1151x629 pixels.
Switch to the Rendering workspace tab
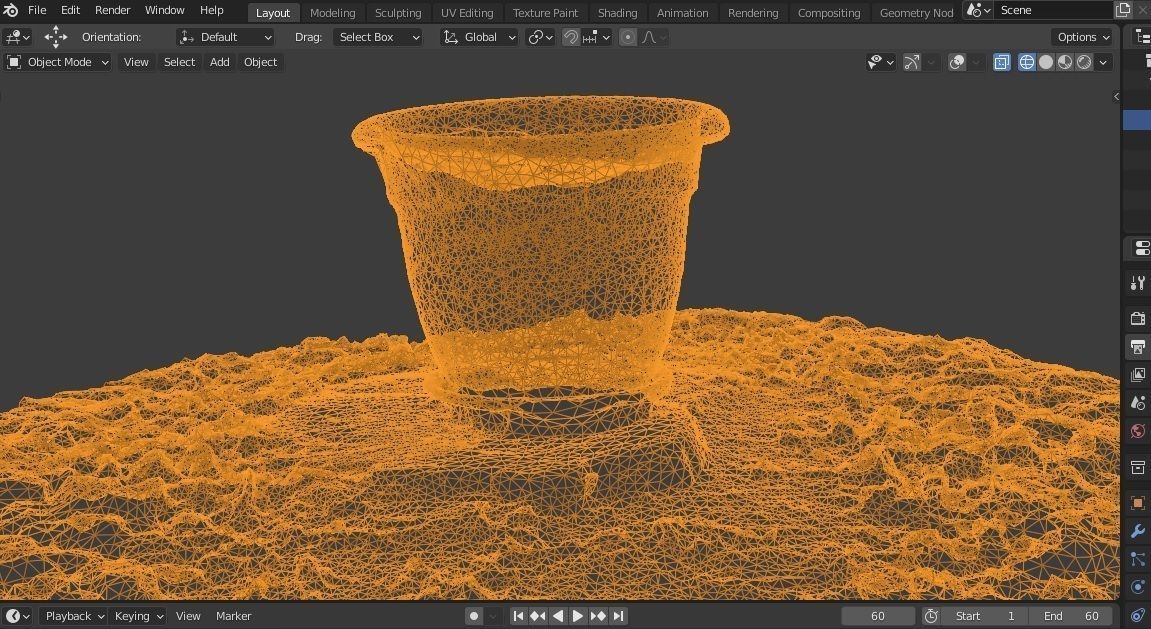coord(753,12)
